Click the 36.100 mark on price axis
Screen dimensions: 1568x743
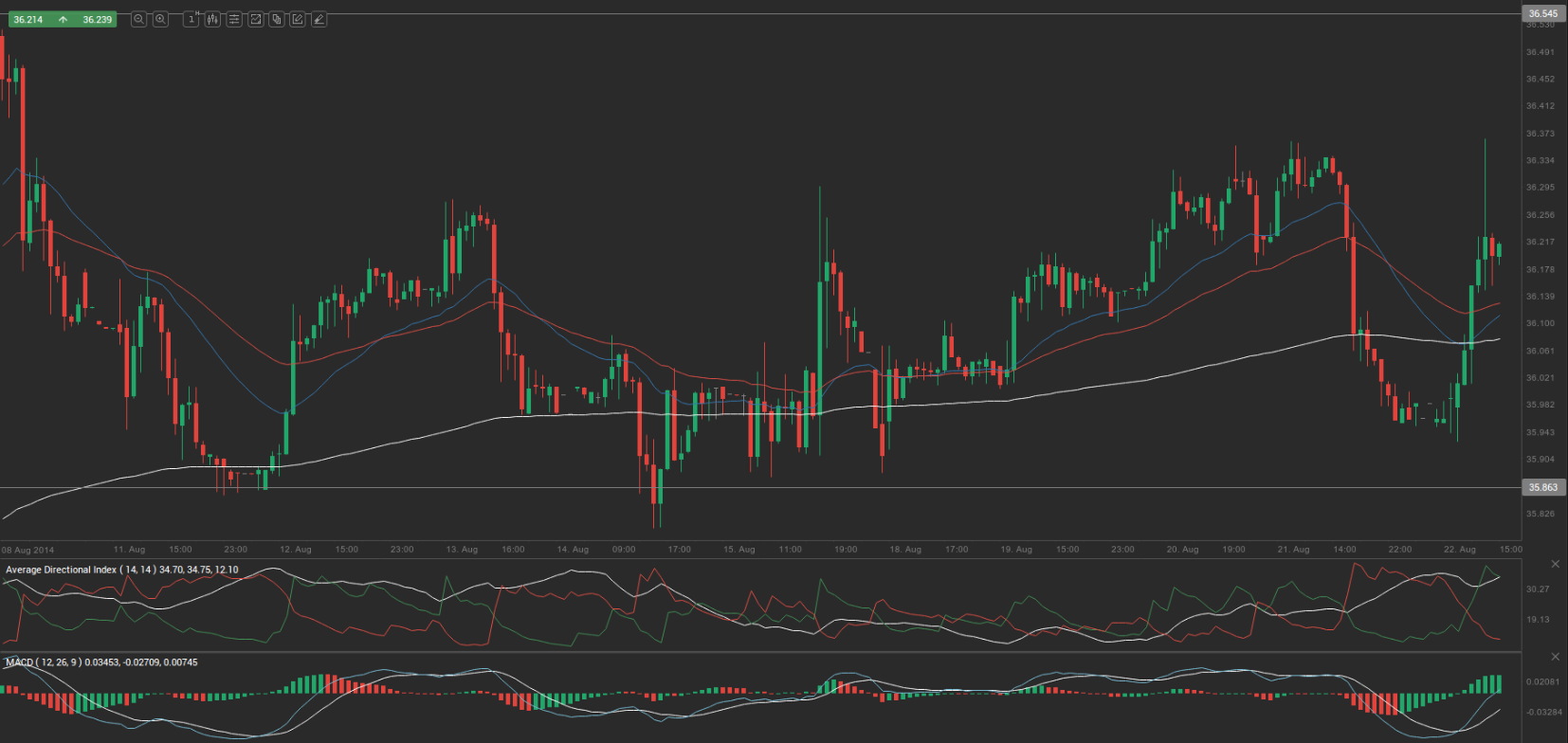click(x=1540, y=323)
